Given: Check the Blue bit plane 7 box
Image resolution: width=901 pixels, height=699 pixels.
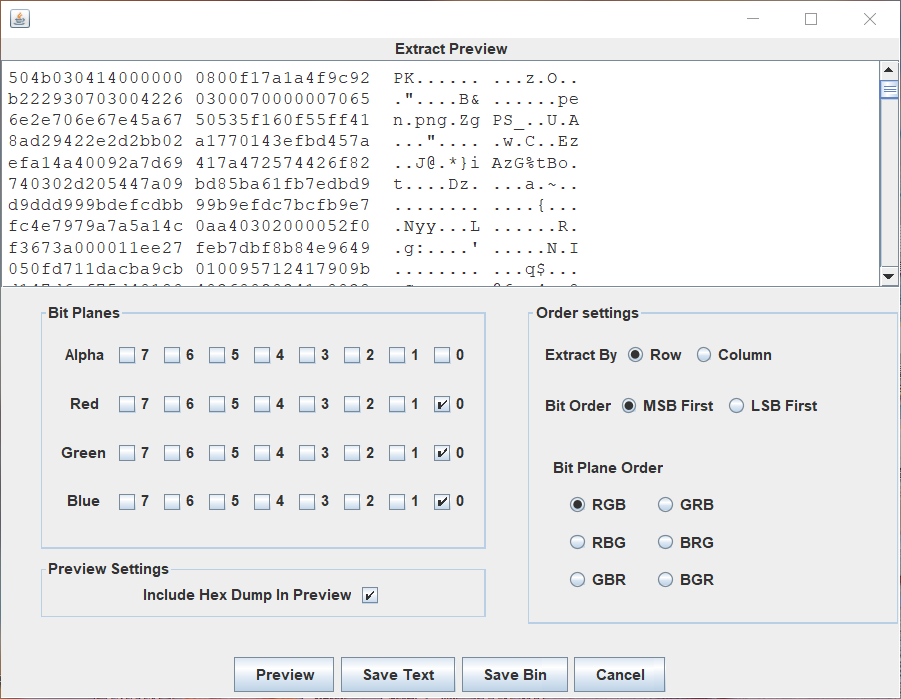Looking at the screenshot, I should point(127,501).
